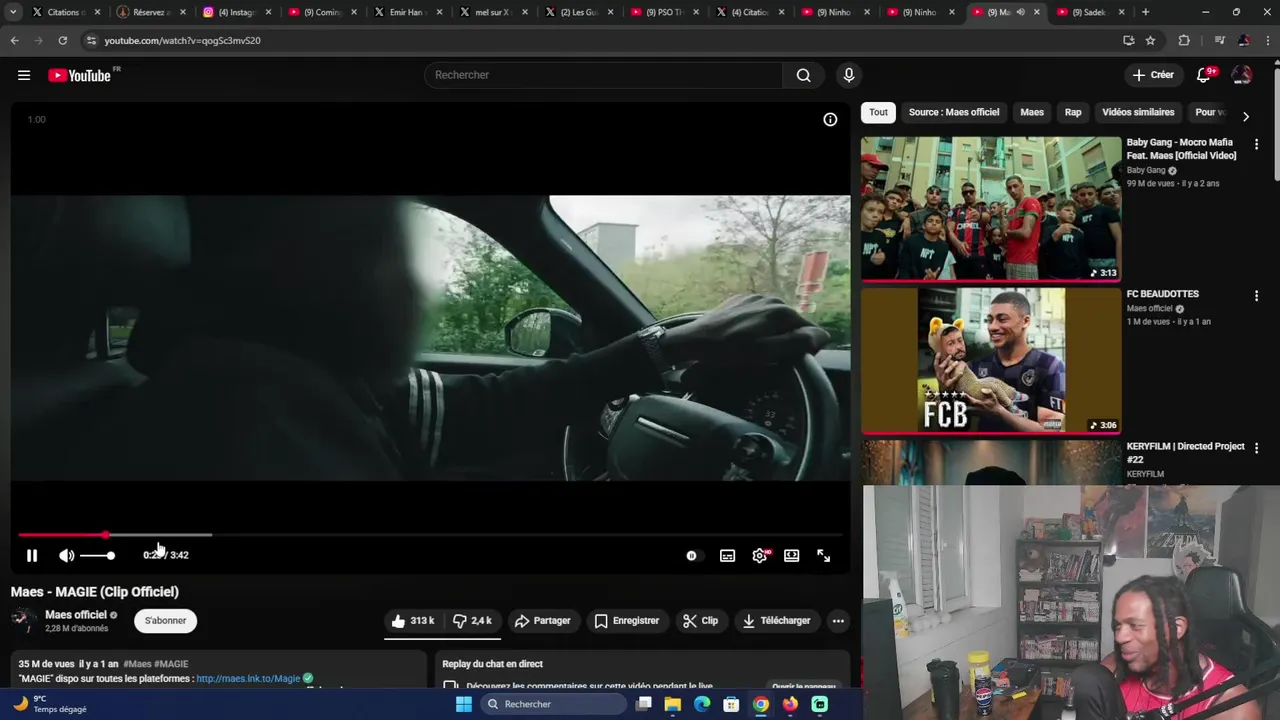Share the video via Partager
1280x720 pixels.
pyautogui.click(x=542, y=621)
